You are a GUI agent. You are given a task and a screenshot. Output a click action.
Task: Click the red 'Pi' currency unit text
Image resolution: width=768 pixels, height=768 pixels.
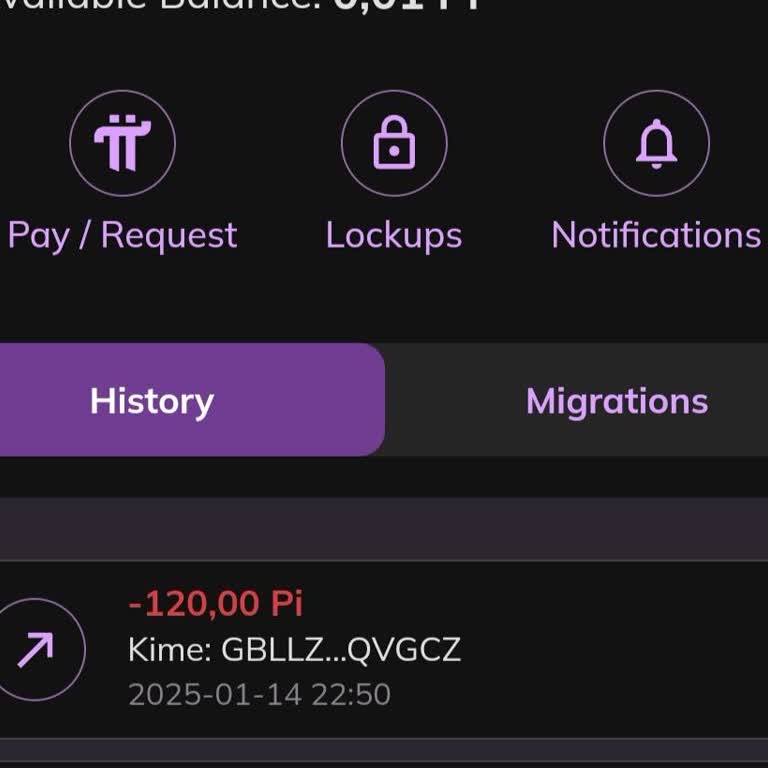pos(286,603)
